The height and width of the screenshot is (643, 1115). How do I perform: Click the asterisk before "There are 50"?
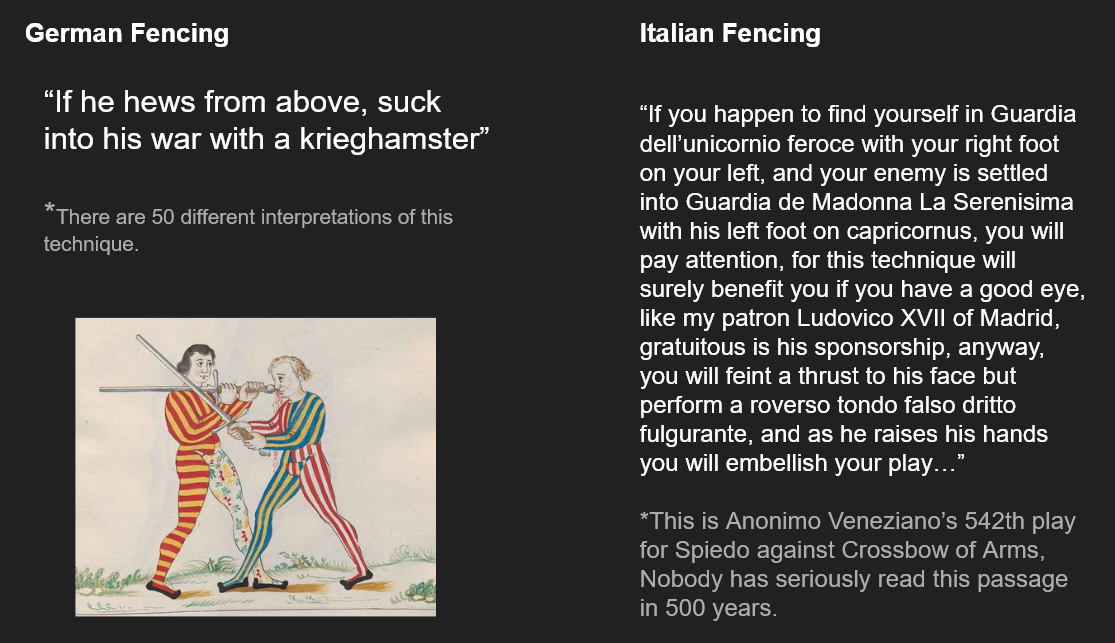point(49,211)
